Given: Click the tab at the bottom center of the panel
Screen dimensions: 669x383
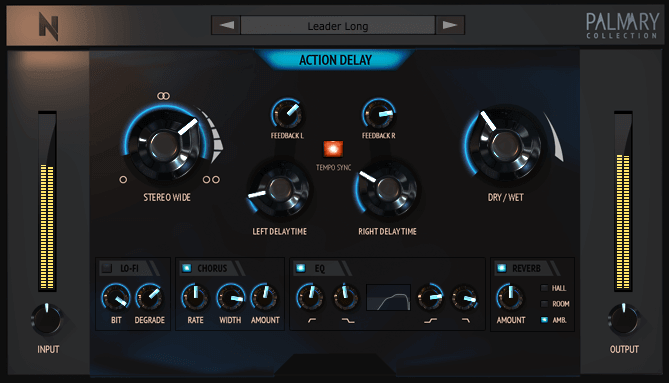Looking at the screenshot, I should (335, 365).
